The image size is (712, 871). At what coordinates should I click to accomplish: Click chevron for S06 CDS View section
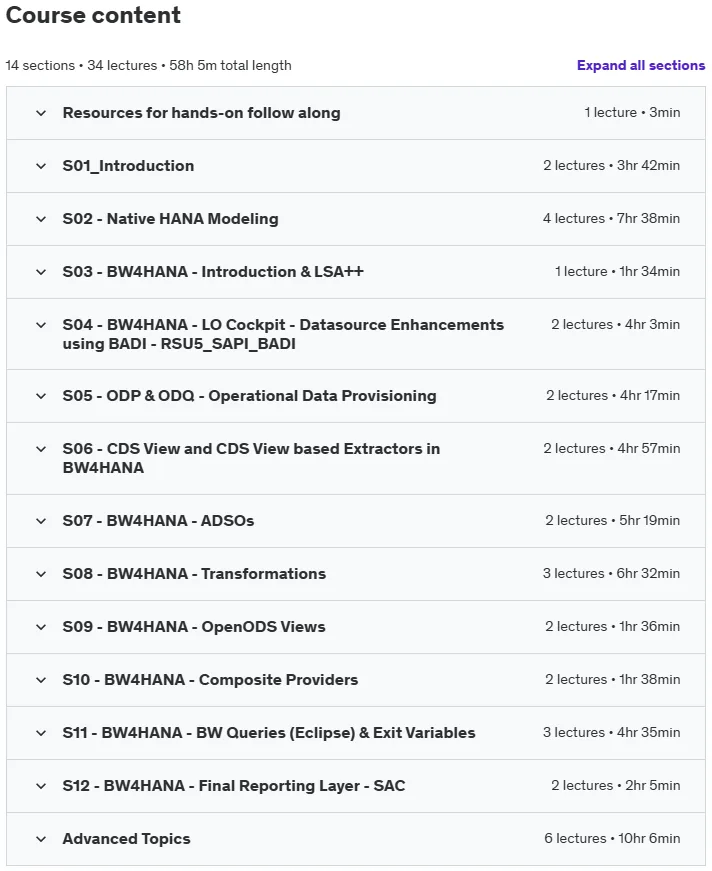[41, 449]
